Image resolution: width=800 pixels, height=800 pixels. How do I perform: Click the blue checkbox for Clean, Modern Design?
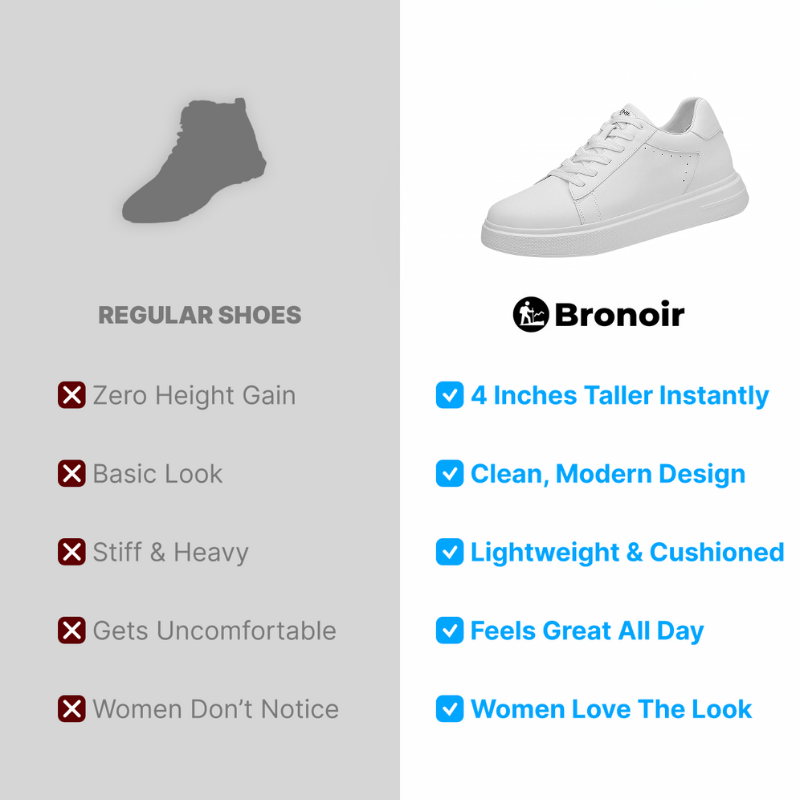tap(449, 473)
